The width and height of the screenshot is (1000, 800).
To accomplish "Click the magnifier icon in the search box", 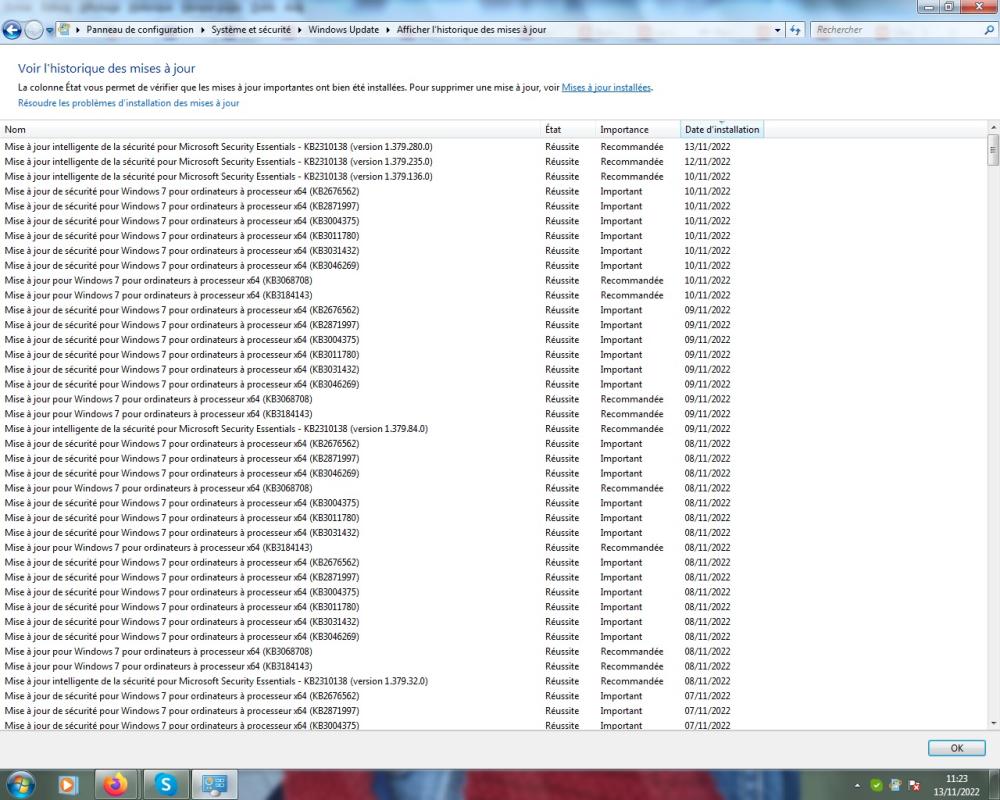I will pyautogui.click(x=989, y=30).
